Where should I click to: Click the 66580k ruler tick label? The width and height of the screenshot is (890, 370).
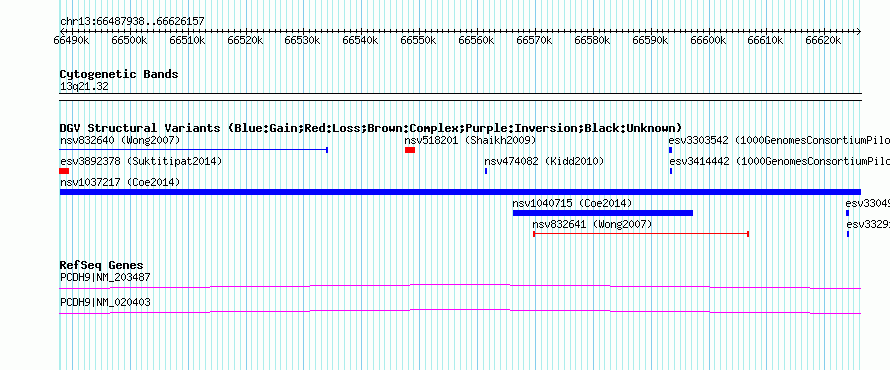[592, 41]
